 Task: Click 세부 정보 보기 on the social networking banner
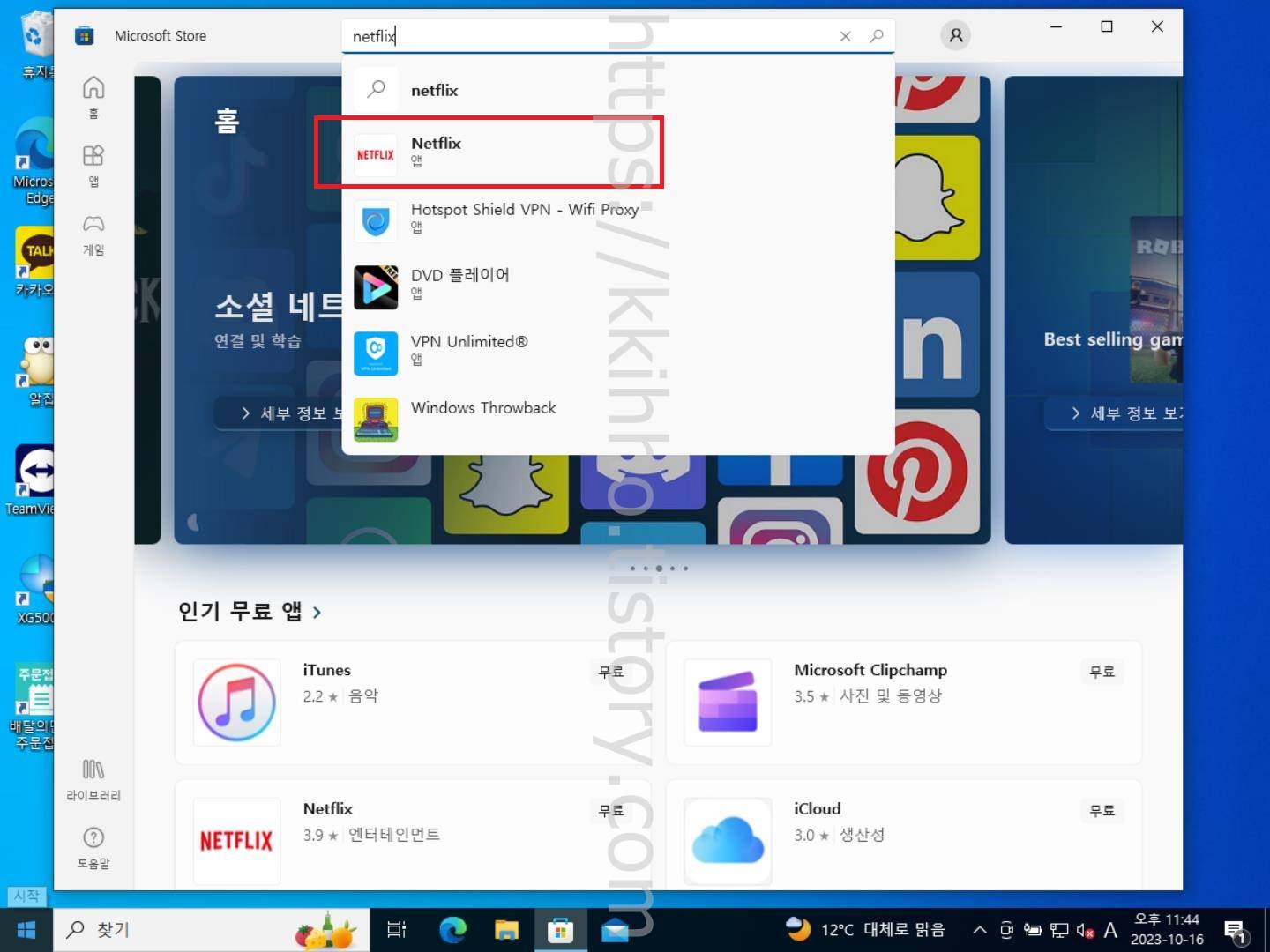pyautogui.click(x=279, y=413)
